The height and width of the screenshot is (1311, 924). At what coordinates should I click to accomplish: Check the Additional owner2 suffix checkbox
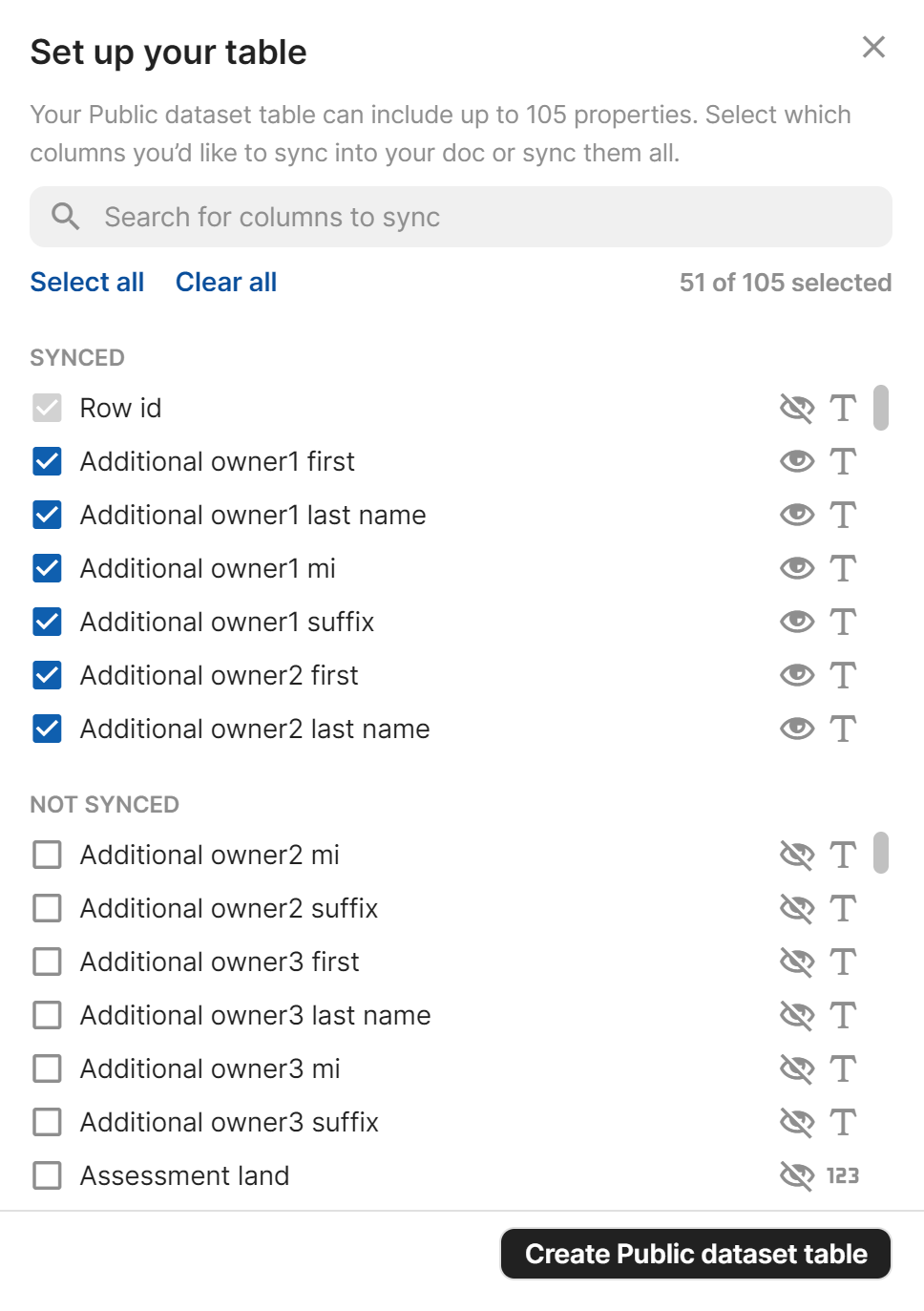47,908
